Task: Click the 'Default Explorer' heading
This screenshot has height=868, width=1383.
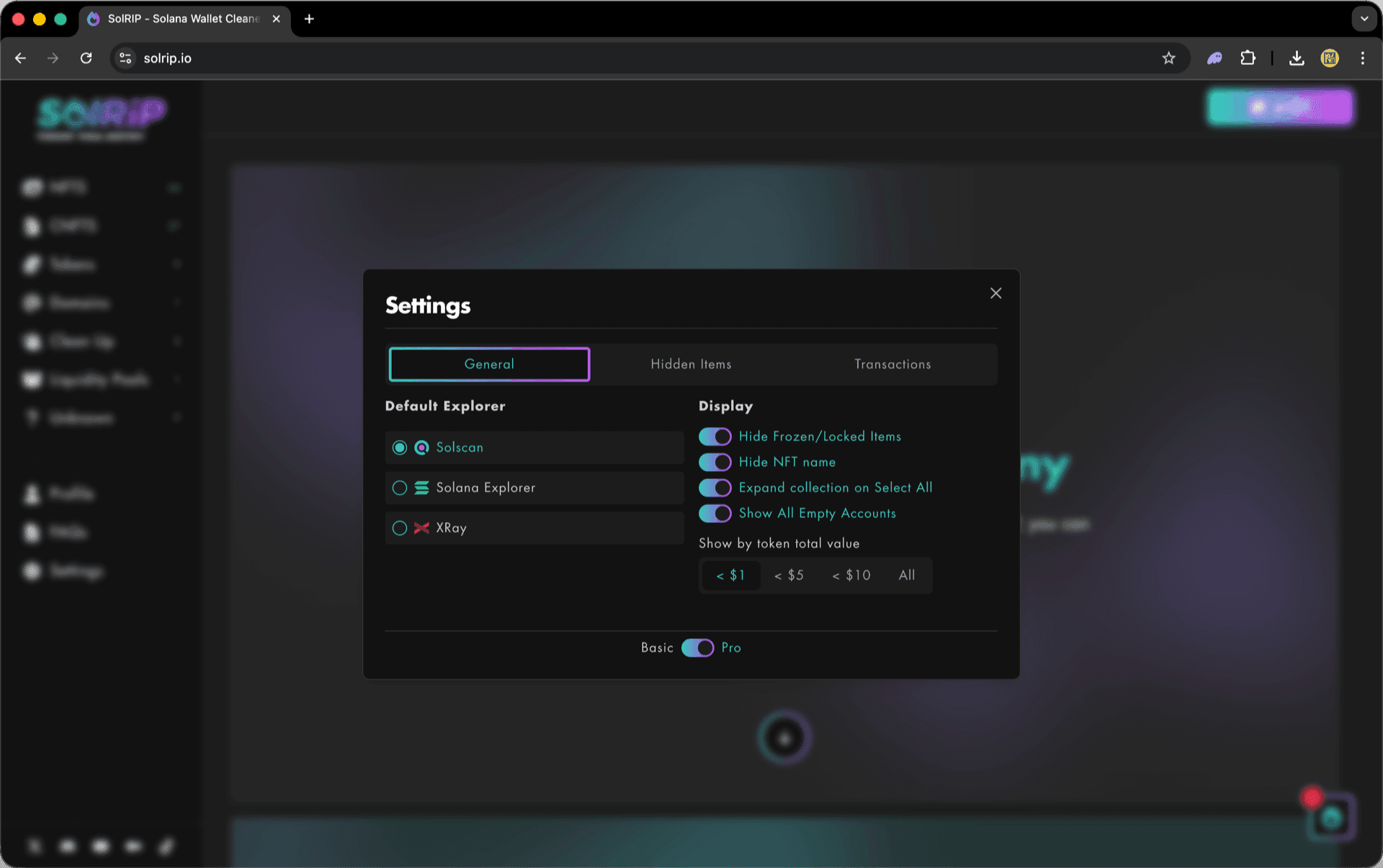Action: pos(445,406)
